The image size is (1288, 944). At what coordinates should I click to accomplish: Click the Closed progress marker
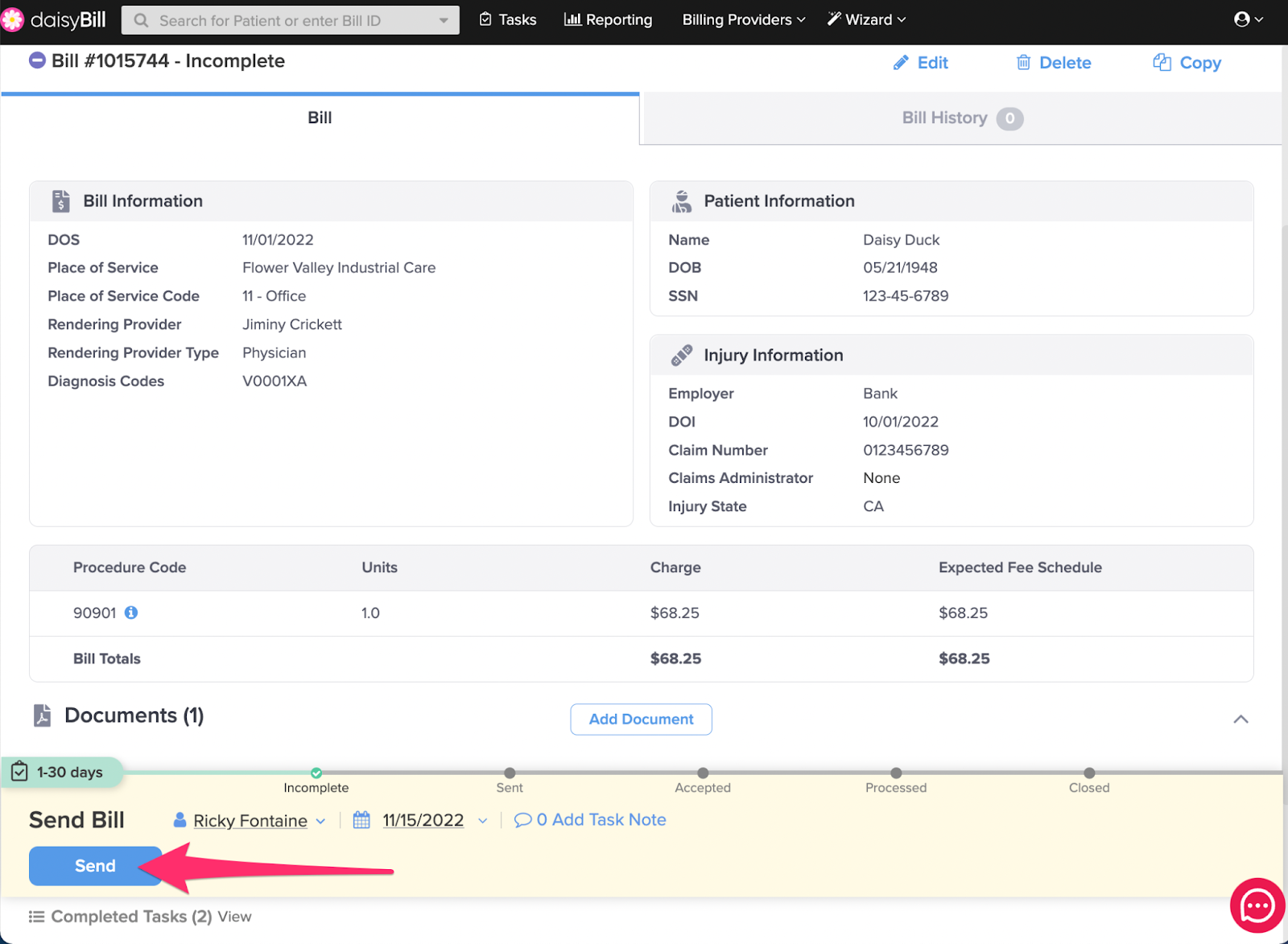click(1089, 773)
